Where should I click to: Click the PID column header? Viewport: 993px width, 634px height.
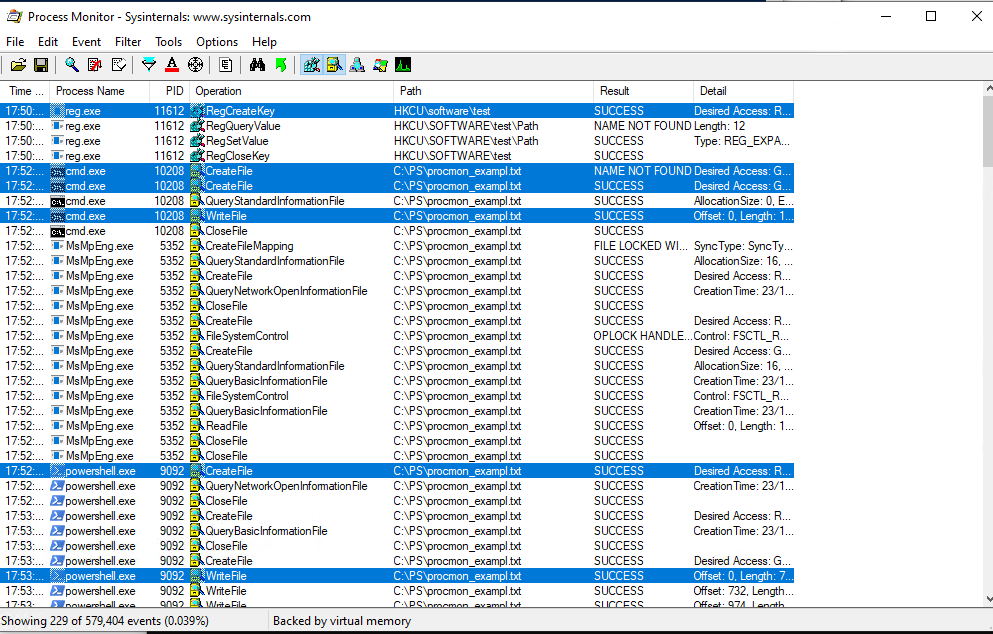169,91
